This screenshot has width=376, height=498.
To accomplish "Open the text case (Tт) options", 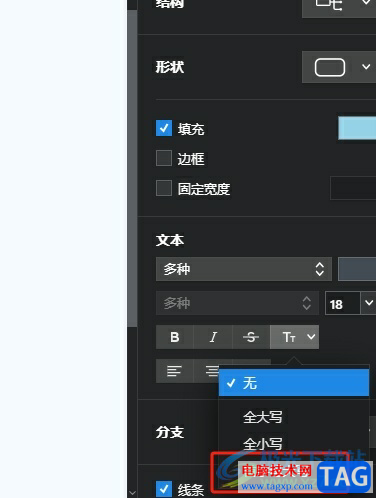I will [294, 337].
